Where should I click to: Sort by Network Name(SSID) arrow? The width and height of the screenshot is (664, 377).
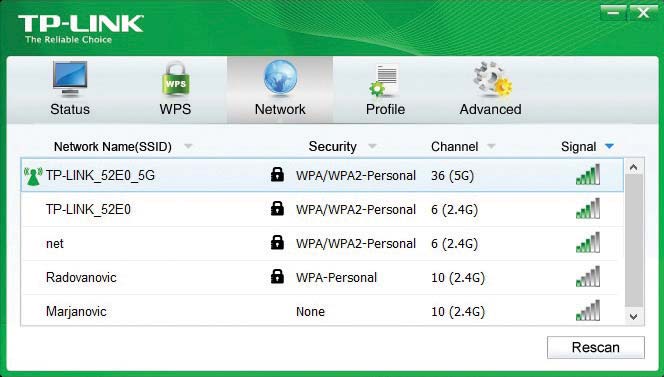click(188, 147)
